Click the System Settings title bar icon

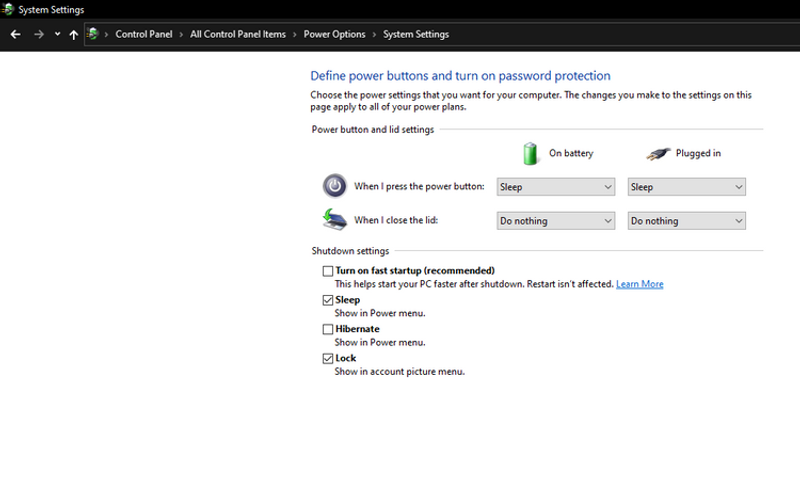pyautogui.click(x=9, y=9)
